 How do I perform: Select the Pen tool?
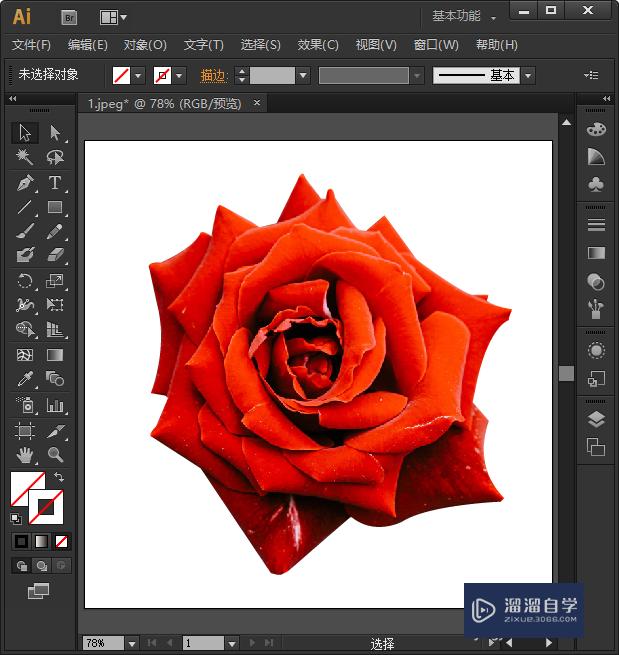click(x=25, y=183)
